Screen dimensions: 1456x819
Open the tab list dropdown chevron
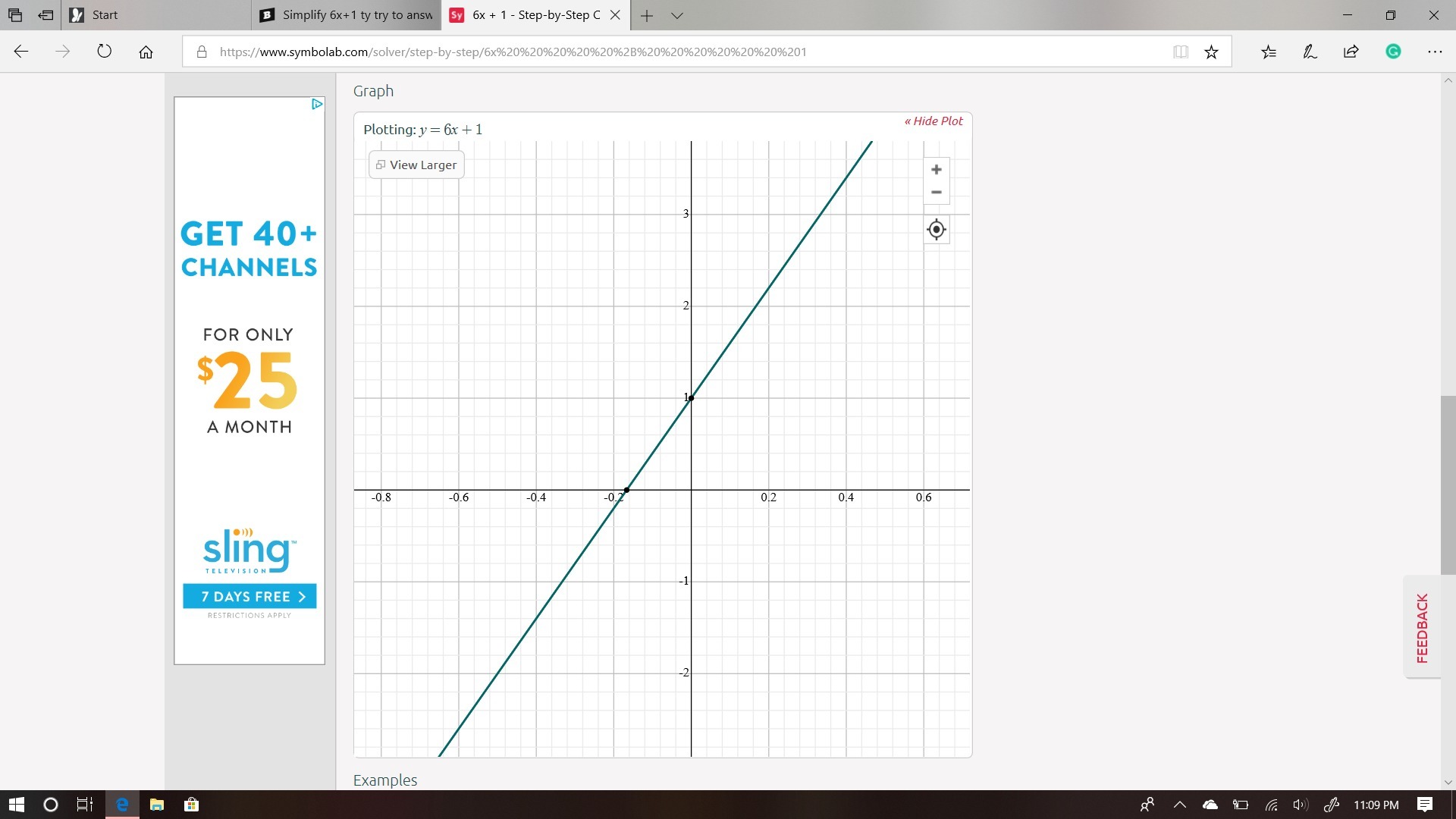(x=677, y=15)
